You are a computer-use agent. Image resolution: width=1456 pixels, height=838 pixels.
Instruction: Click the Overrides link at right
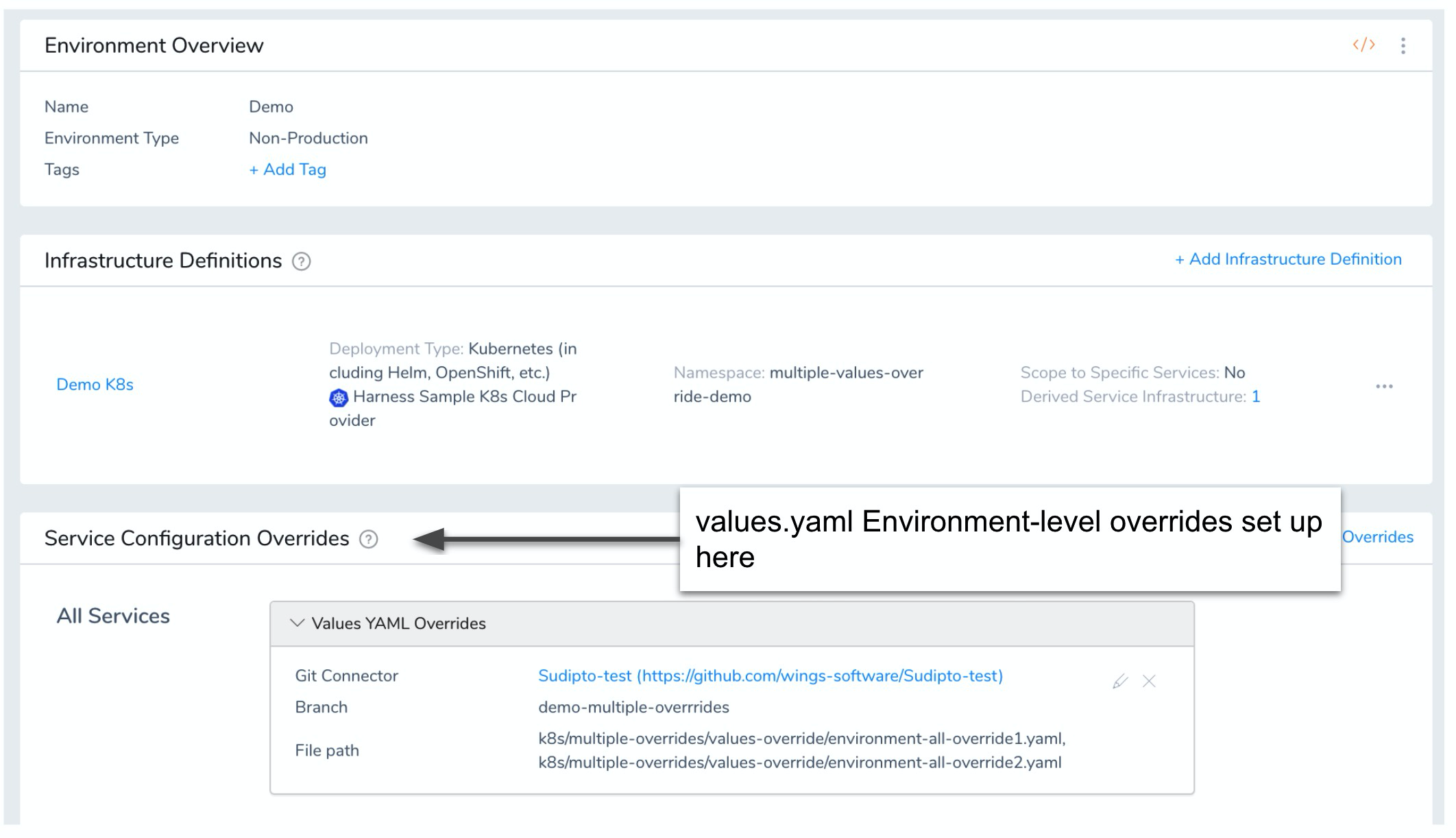[1377, 537]
